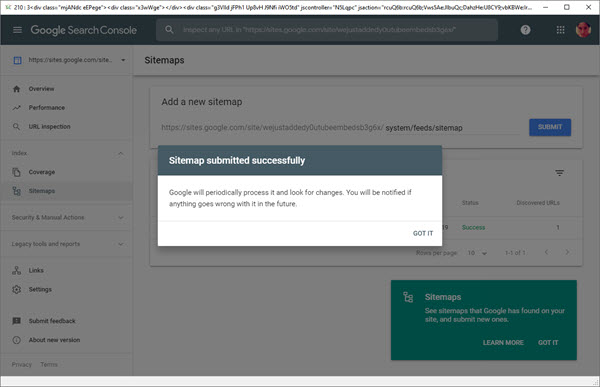Screen dimensions: 600x387
Task: Open the property selector dropdown
Action: [123, 60]
